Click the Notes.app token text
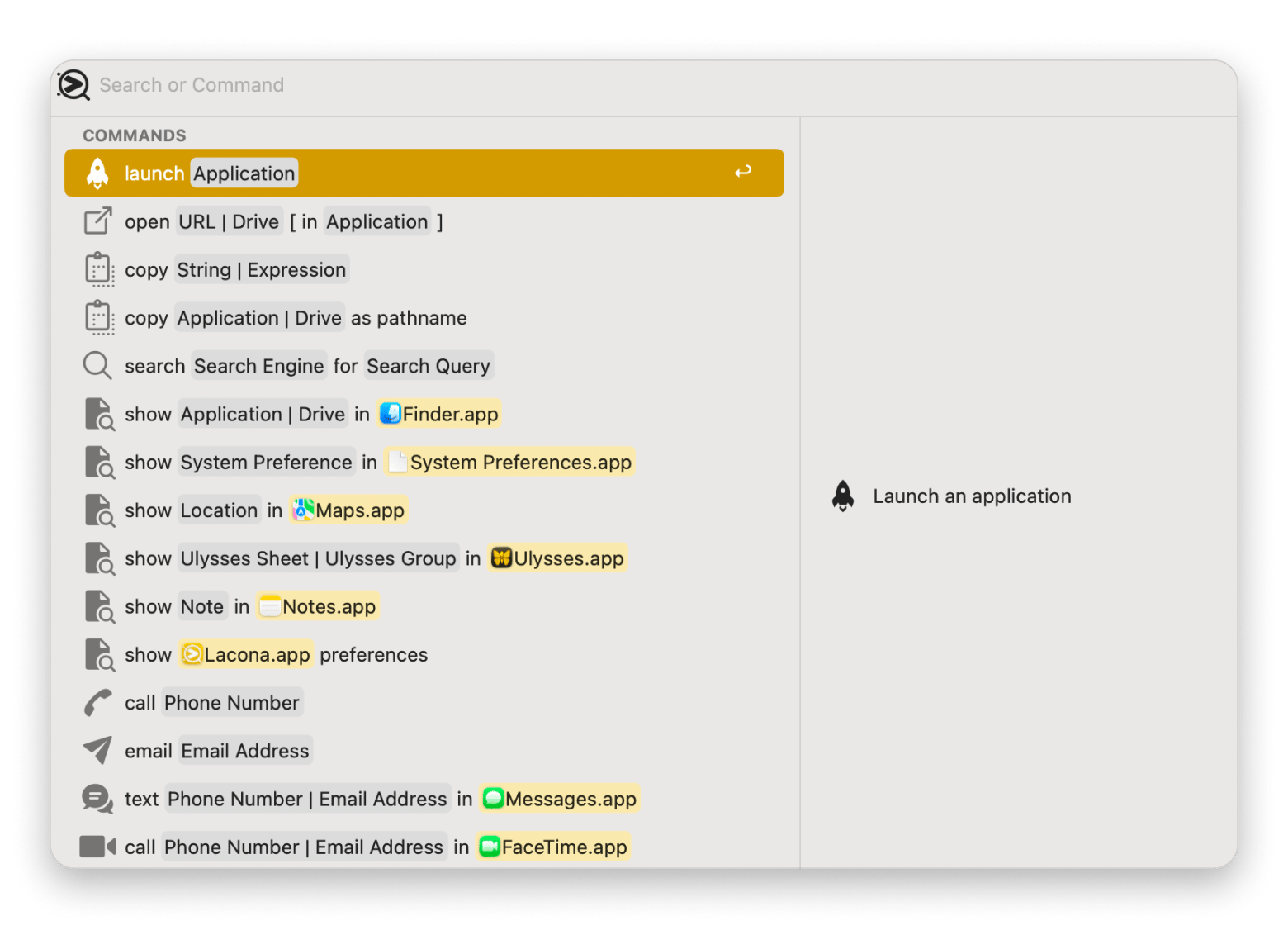Viewport: 1288px width, 935px height. [329, 606]
